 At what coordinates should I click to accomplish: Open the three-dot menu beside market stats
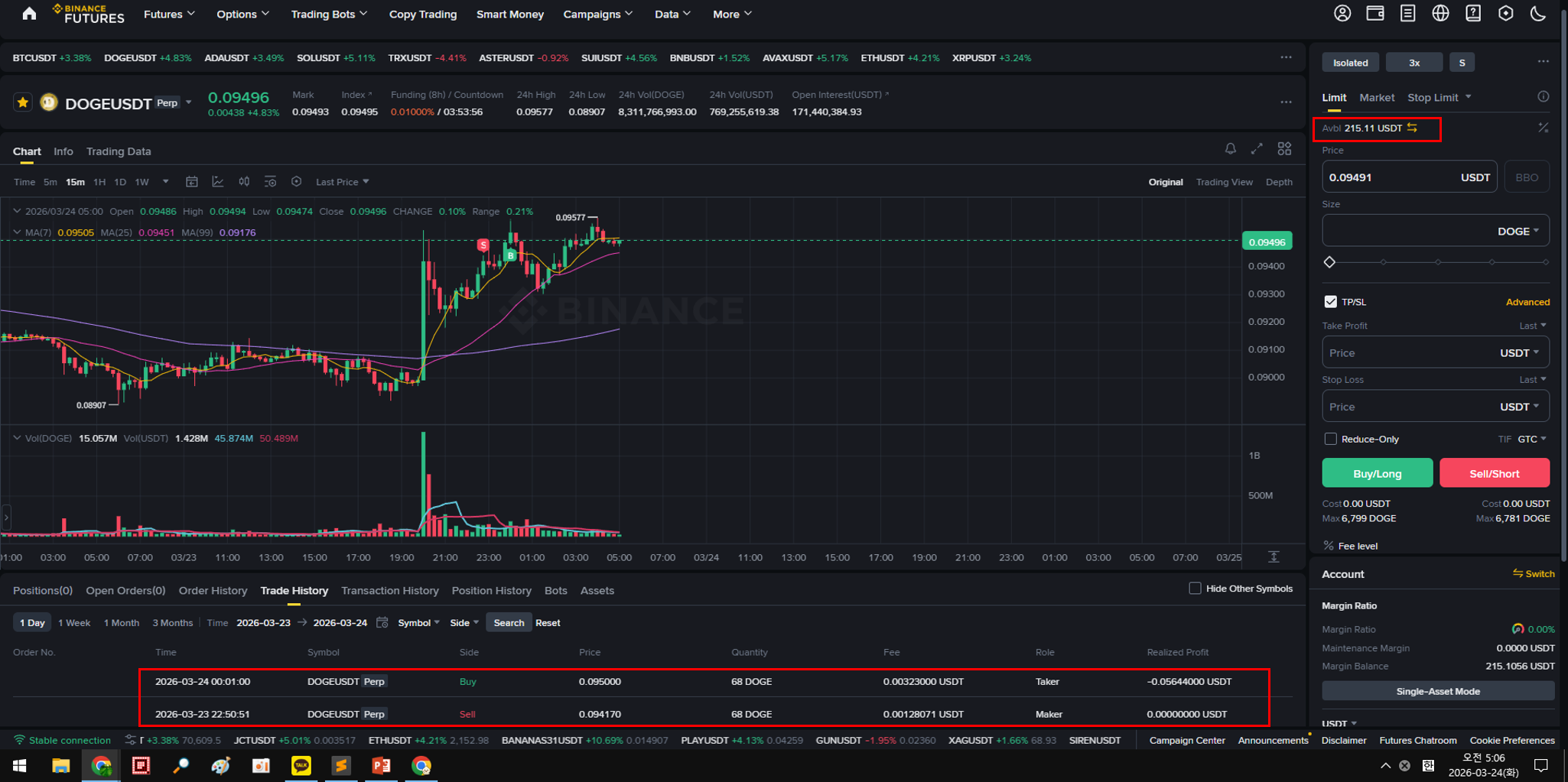point(1286,102)
